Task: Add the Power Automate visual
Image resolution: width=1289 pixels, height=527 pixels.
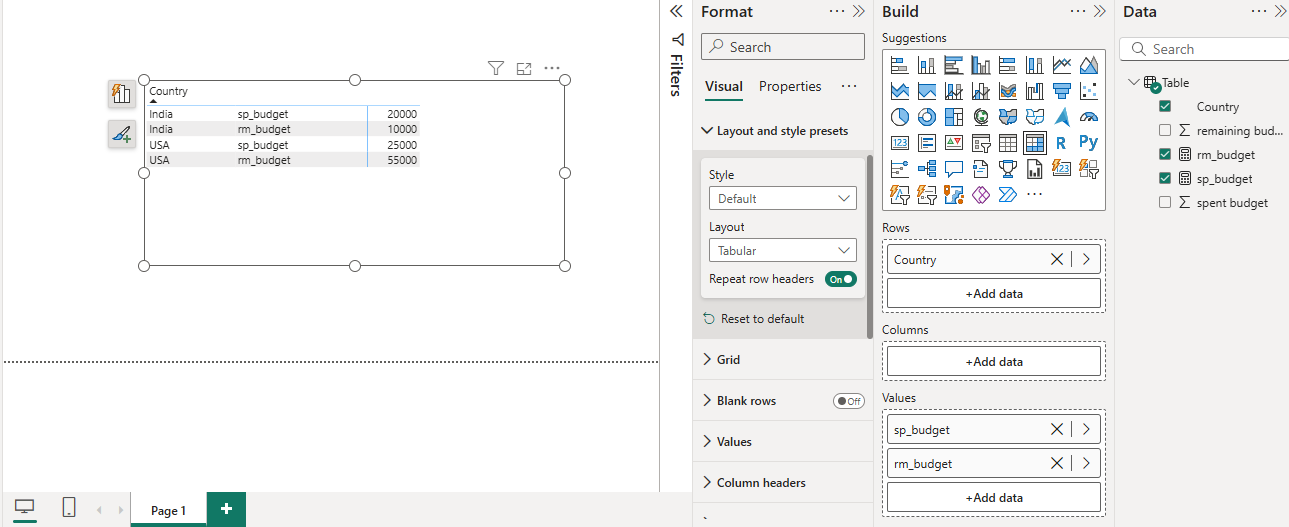Action: [x=1008, y=195]
